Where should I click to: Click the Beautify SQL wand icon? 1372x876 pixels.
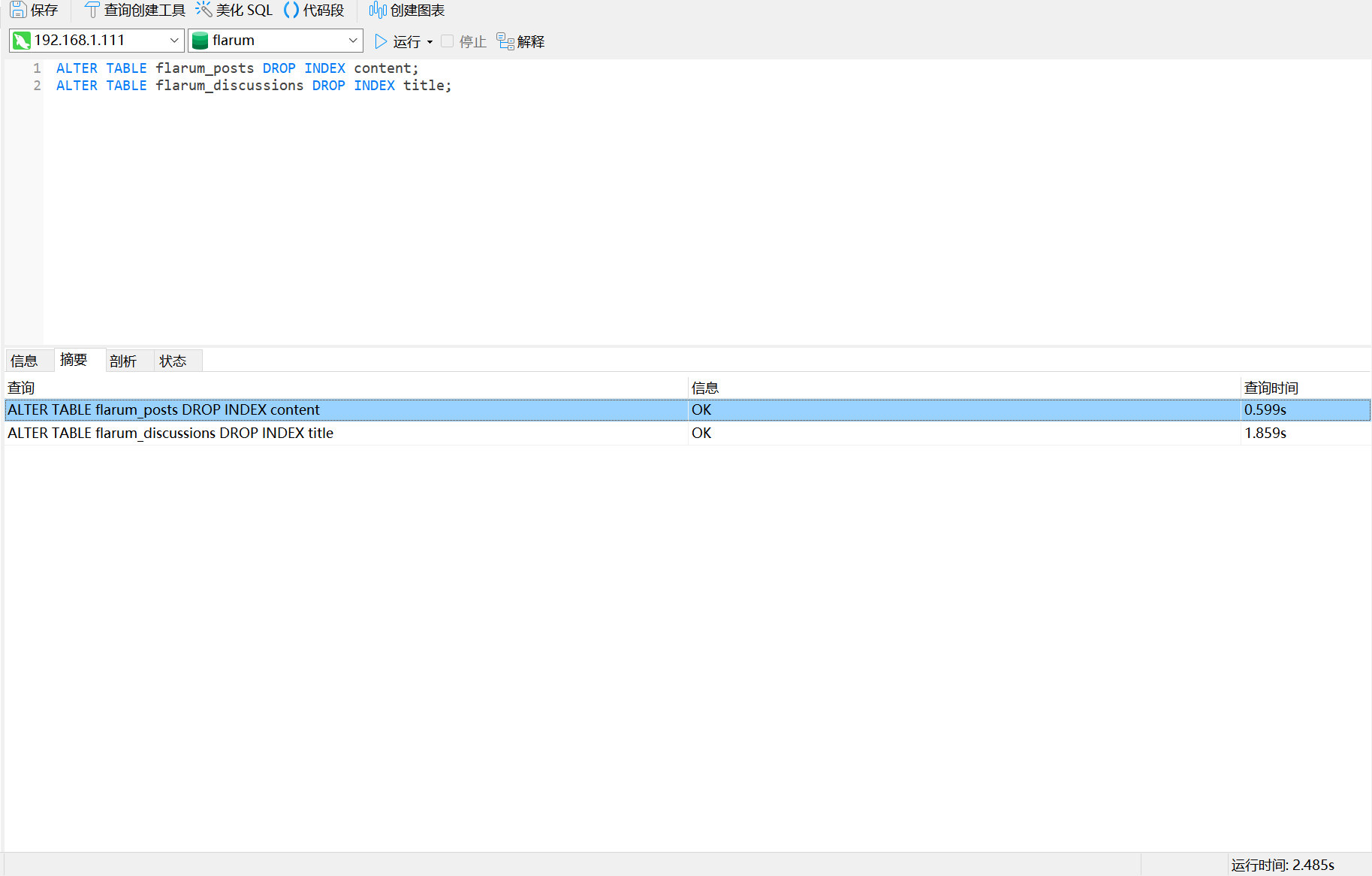point(204,10)
